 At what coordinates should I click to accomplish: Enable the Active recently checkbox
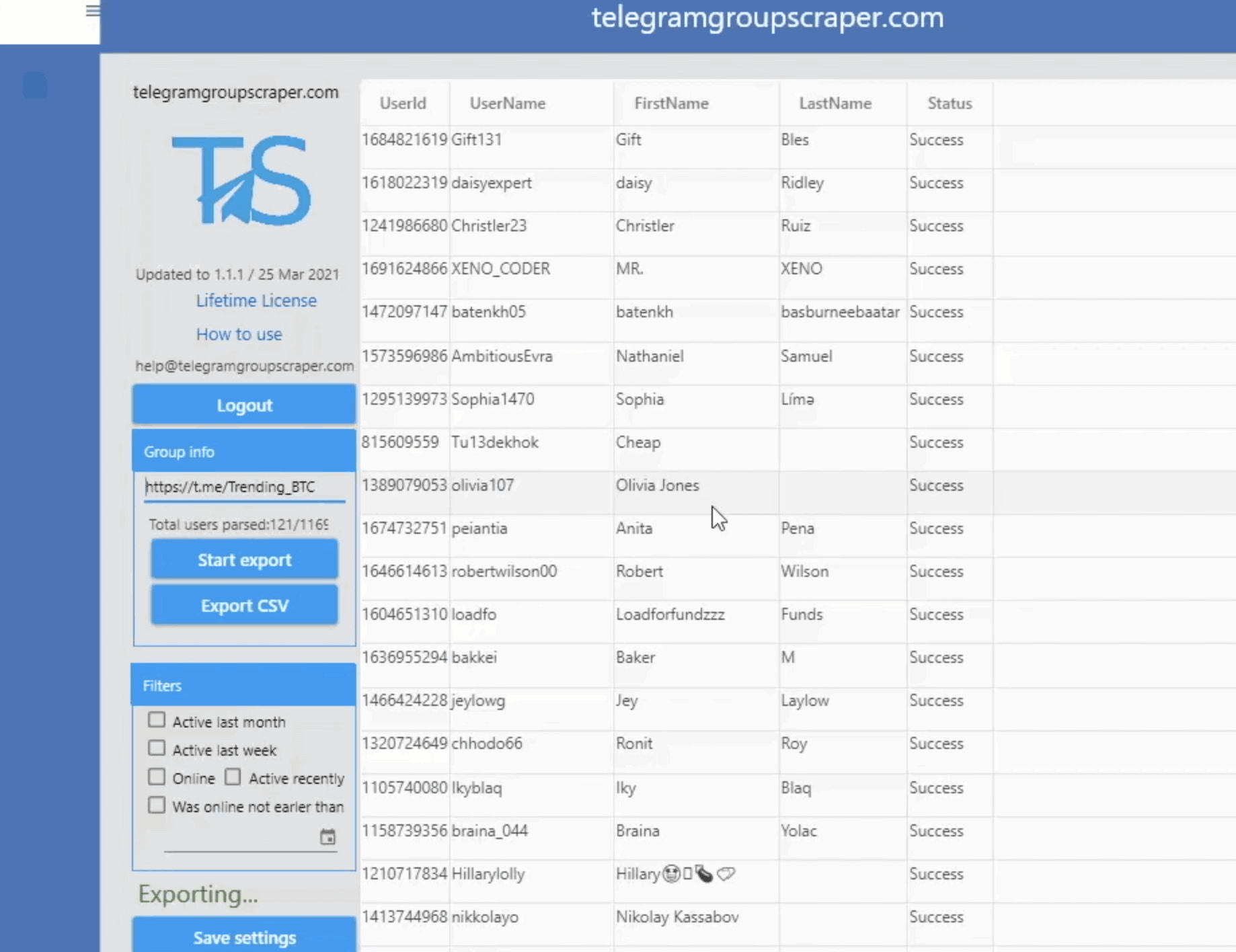pyautogui.click(x=233, y=777)
